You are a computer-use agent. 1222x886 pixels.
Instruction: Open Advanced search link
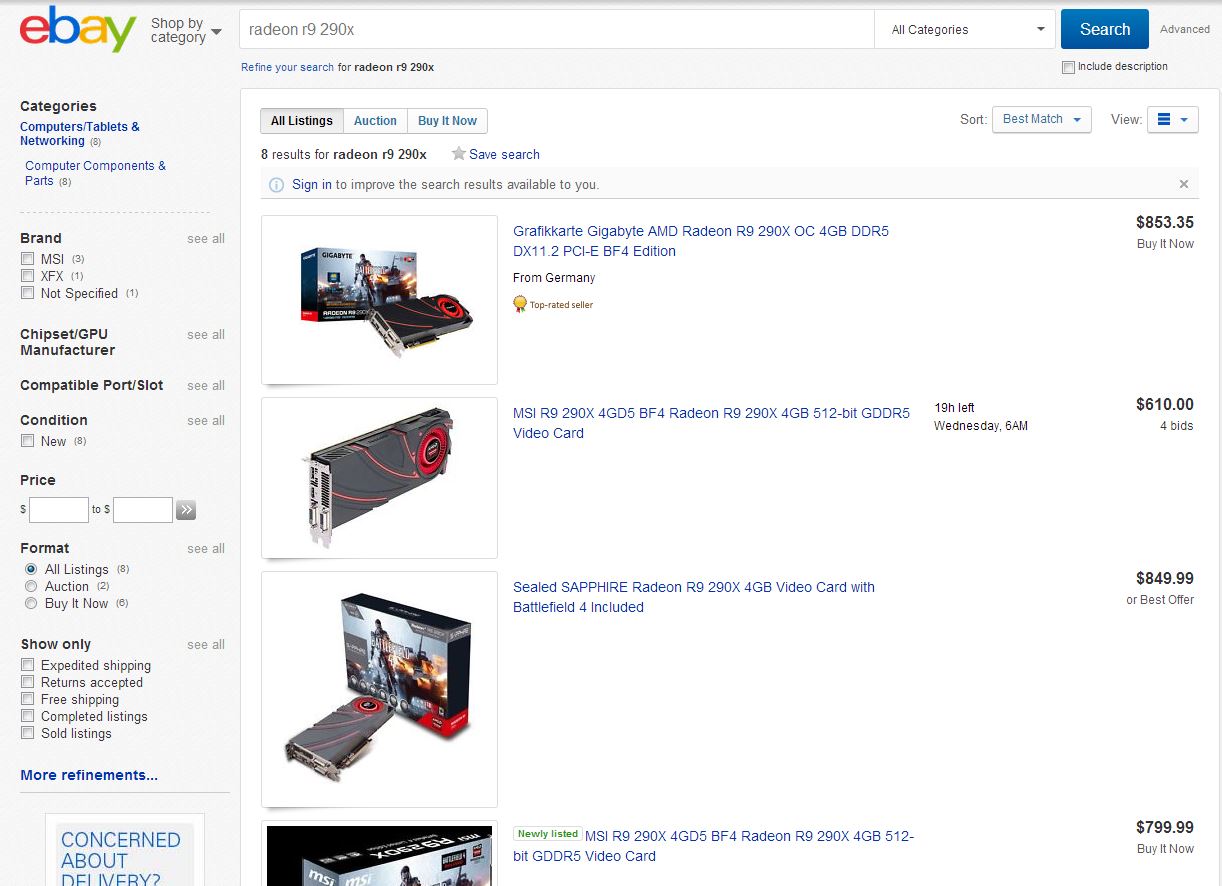click(x=1185, y=29)
